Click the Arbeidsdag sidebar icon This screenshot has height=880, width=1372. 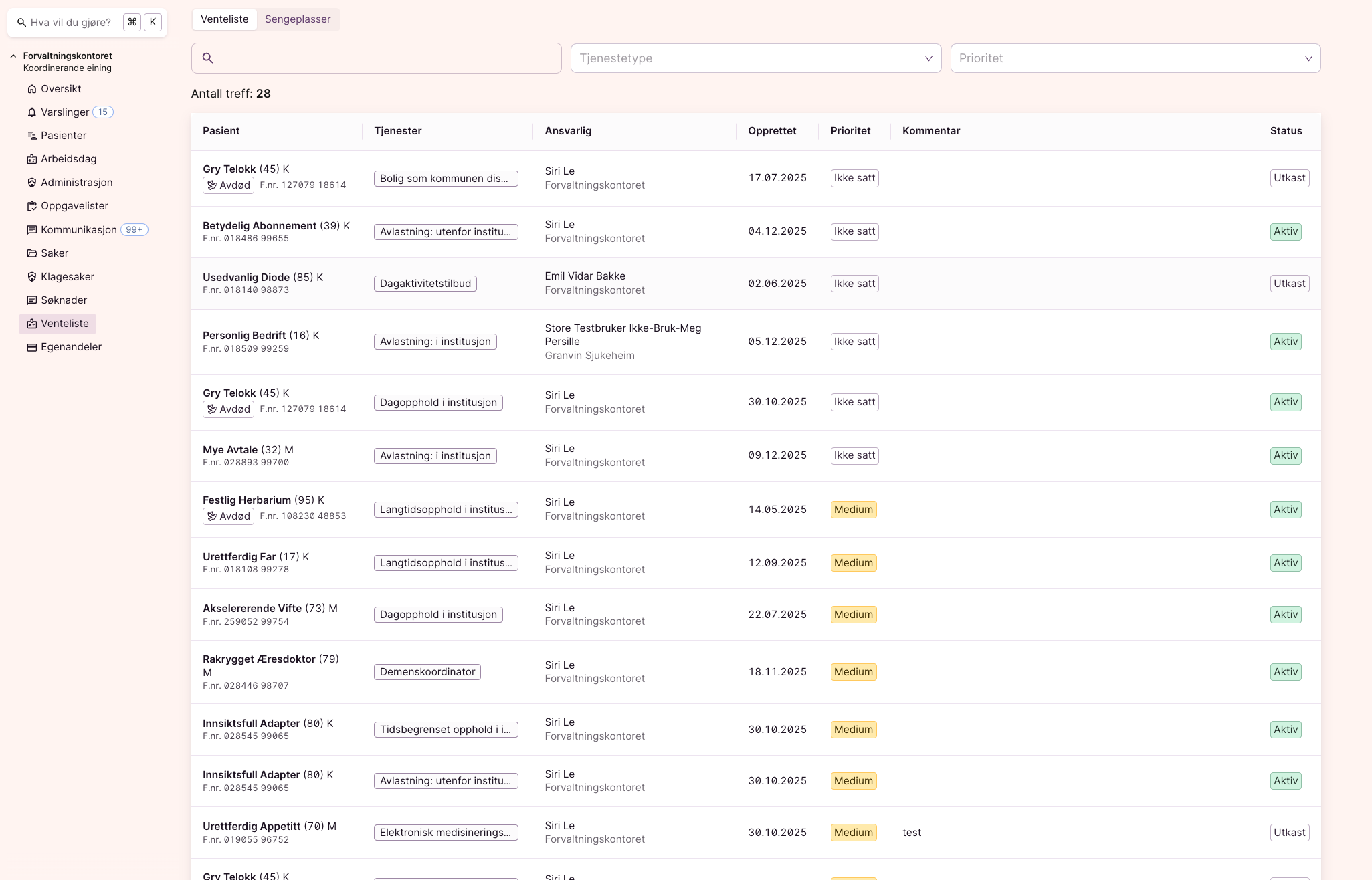(x=31, y=159)
